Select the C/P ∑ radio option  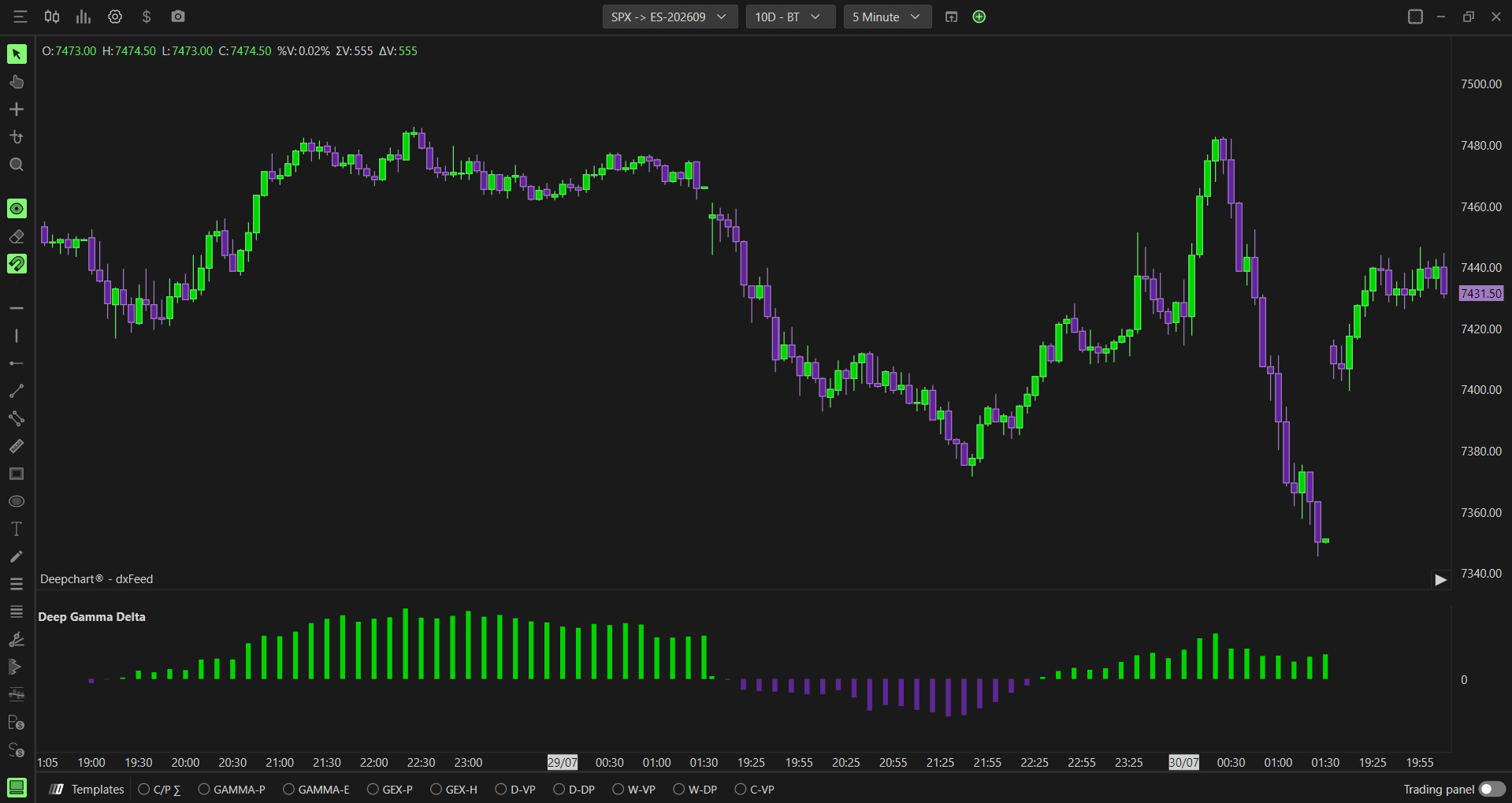(160, 789)
